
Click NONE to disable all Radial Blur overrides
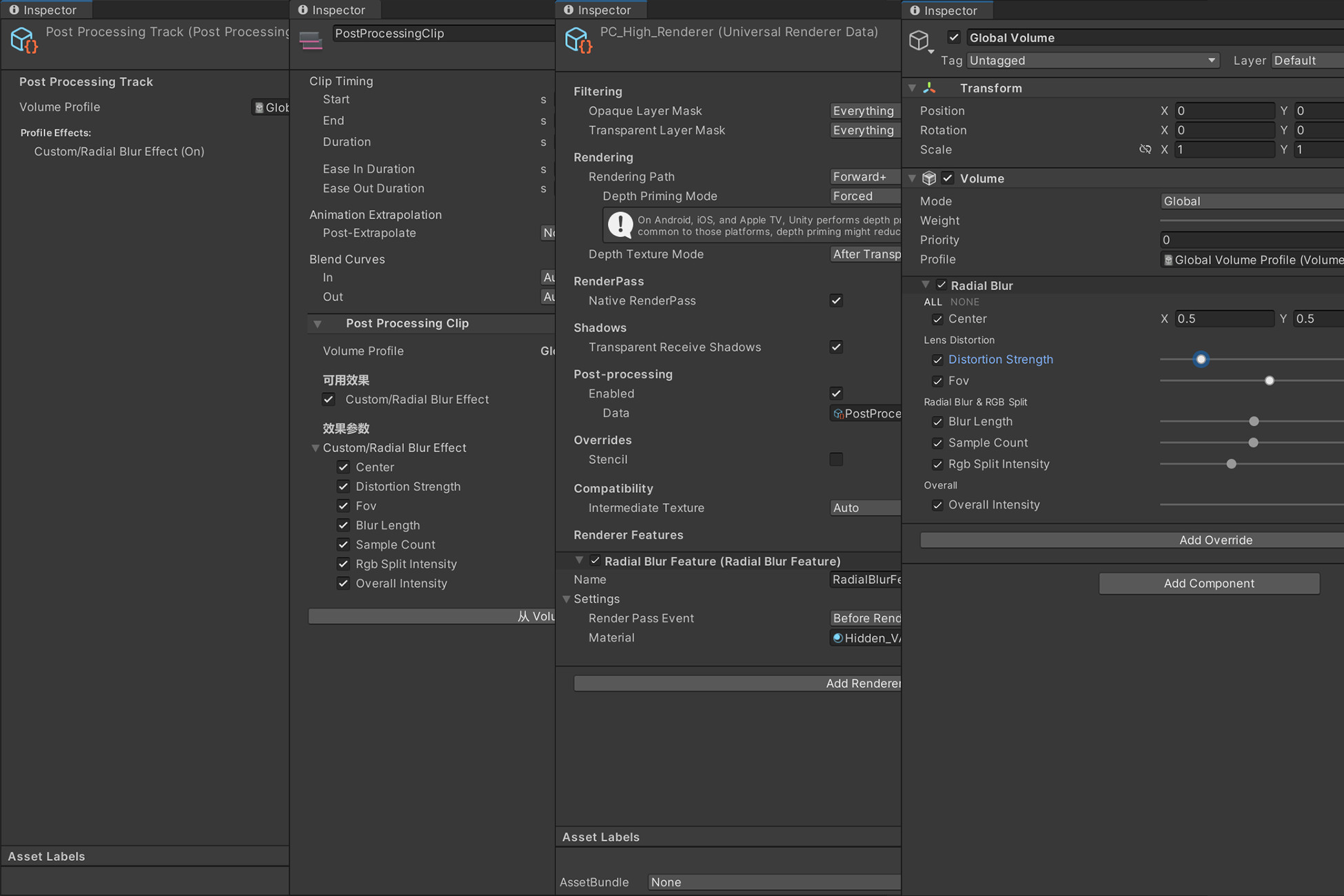pos(964,302)
